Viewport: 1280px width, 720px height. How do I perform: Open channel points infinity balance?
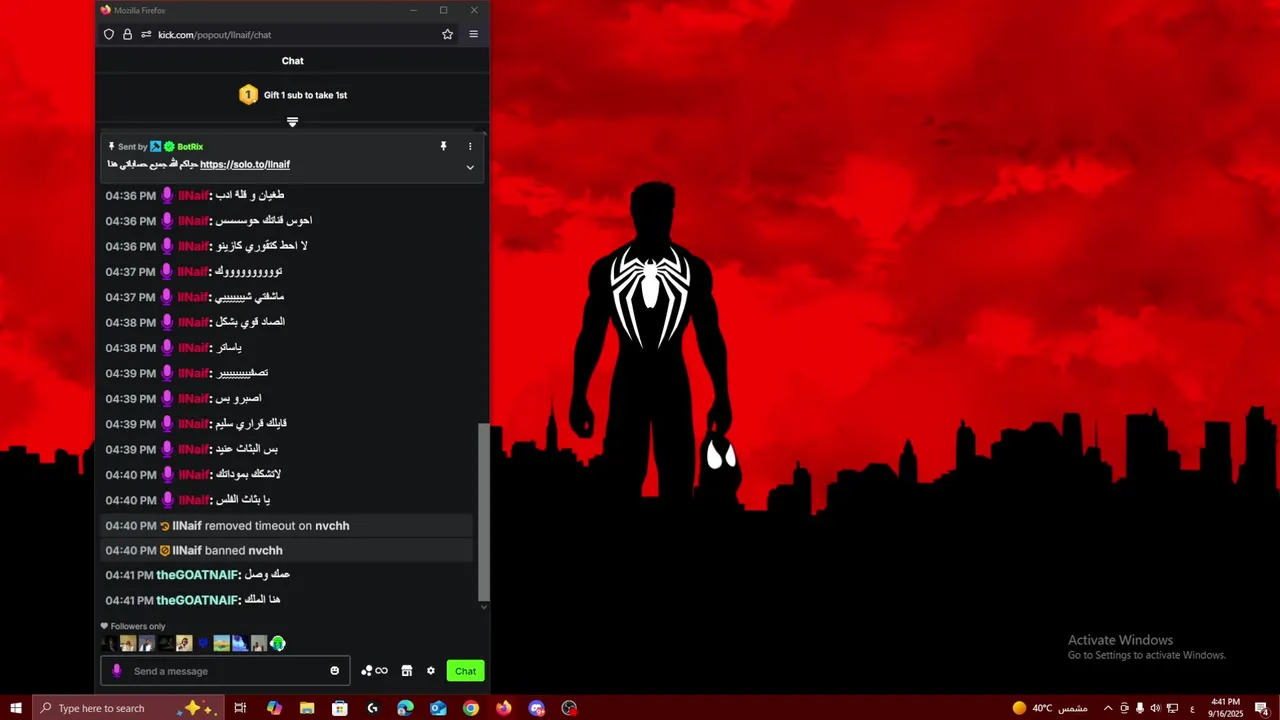[x=374, y=671]
